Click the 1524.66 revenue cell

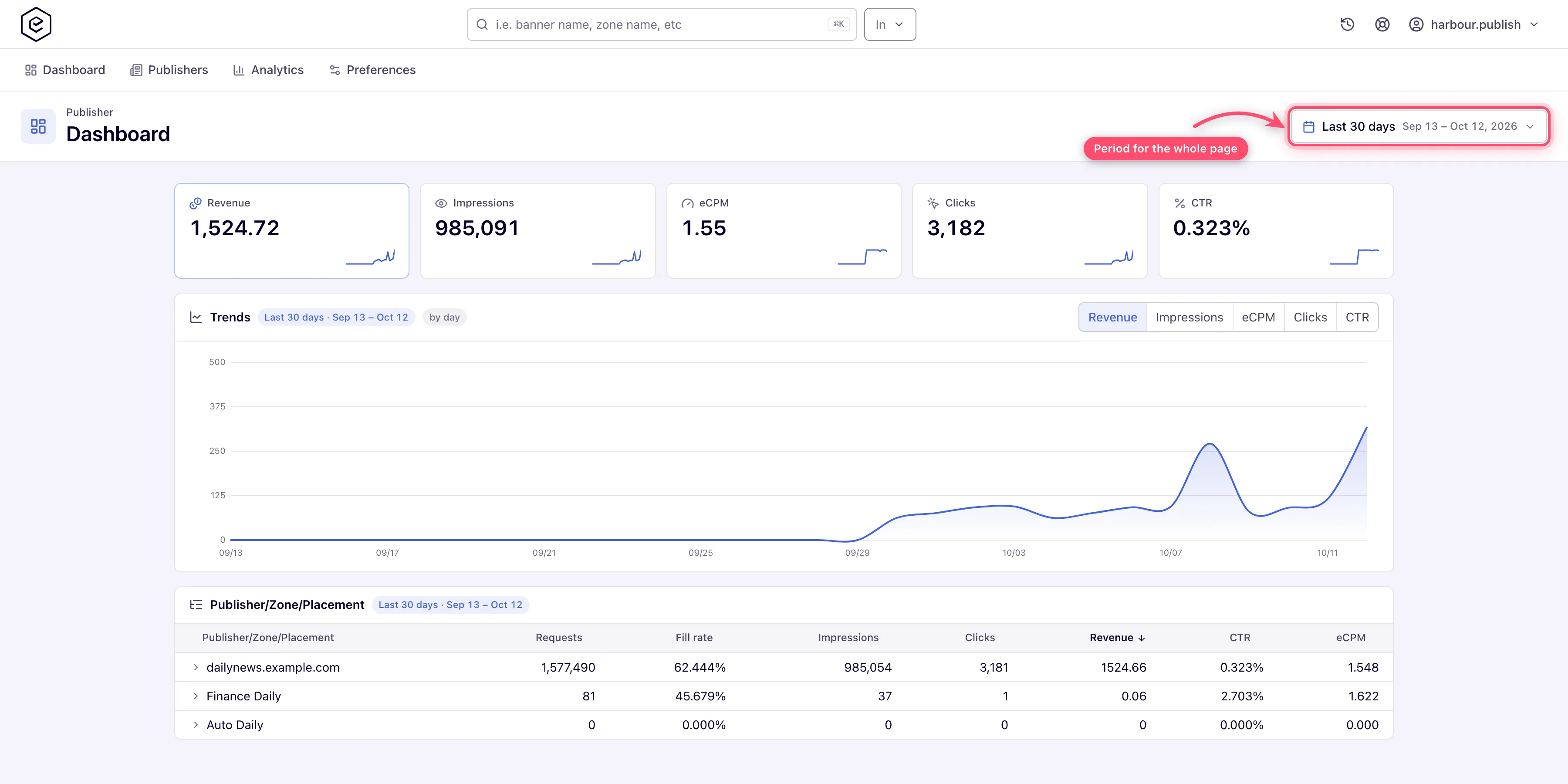pos(1124,667)
